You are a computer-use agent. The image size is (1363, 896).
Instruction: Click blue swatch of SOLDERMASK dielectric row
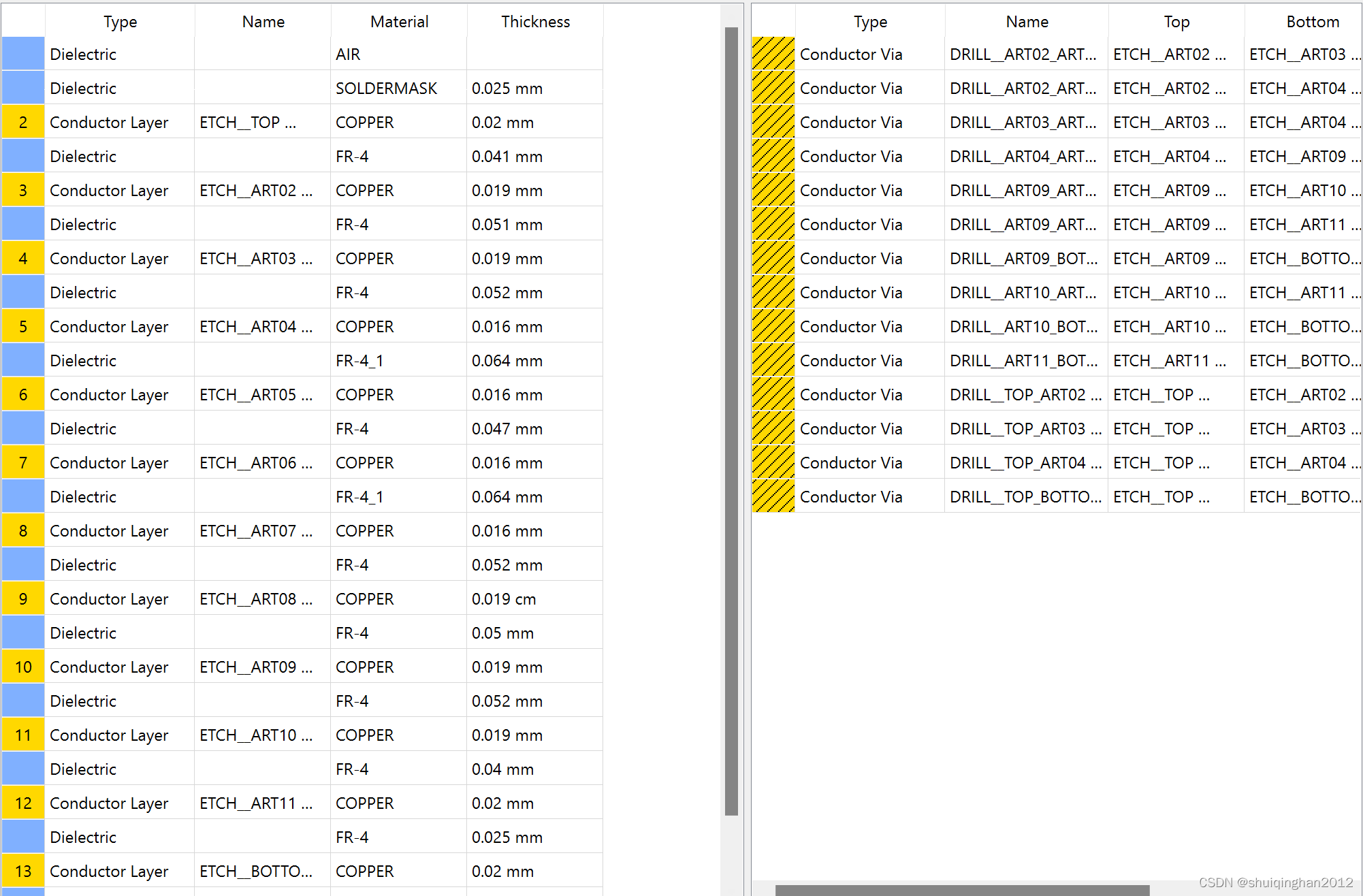(x=23, y=88)
